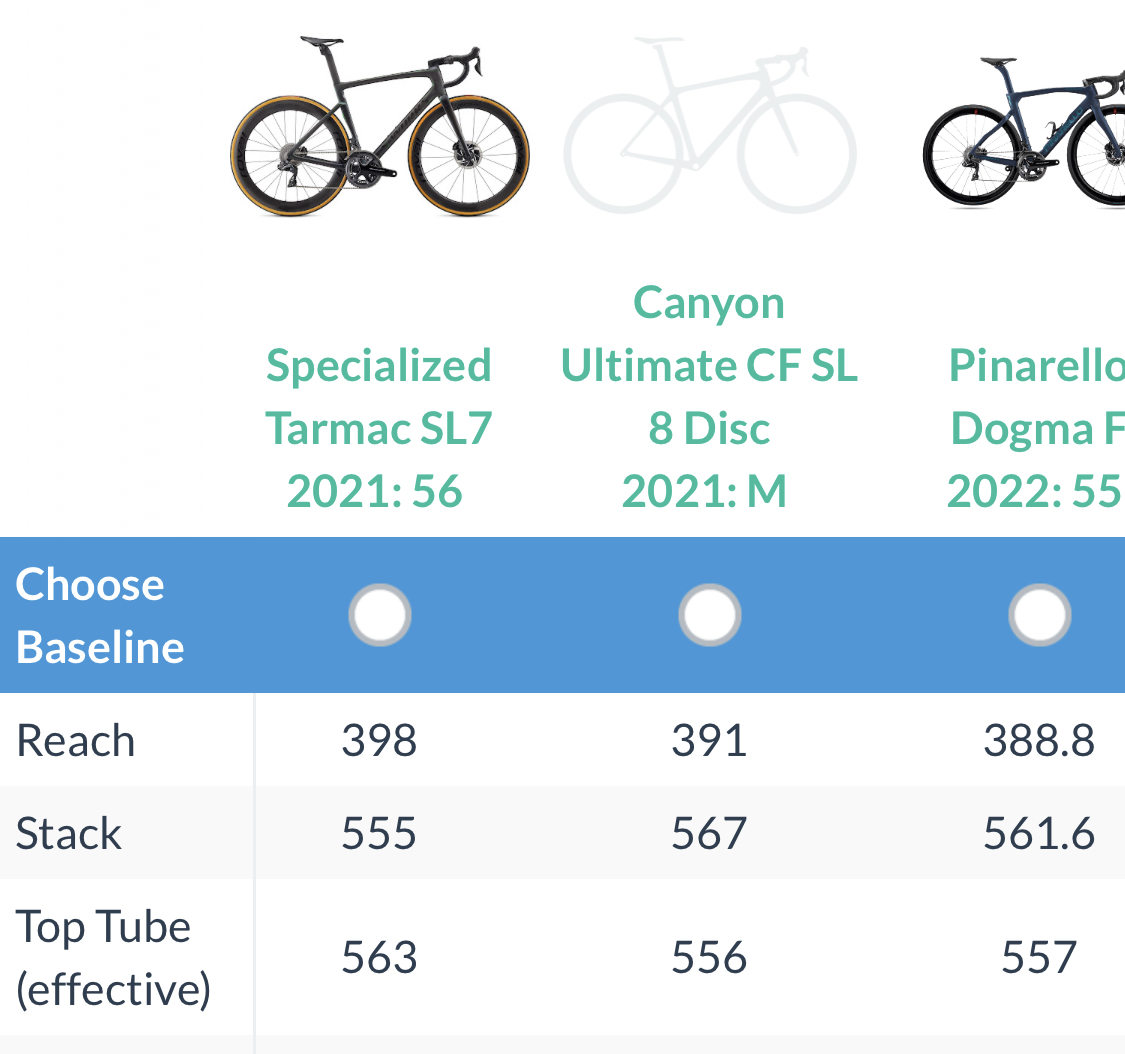The width and height of the screenshot is (1125, 1054).
Task: Select Specialized Tarmac SL7 as baseline
Action: pos(380,615)
